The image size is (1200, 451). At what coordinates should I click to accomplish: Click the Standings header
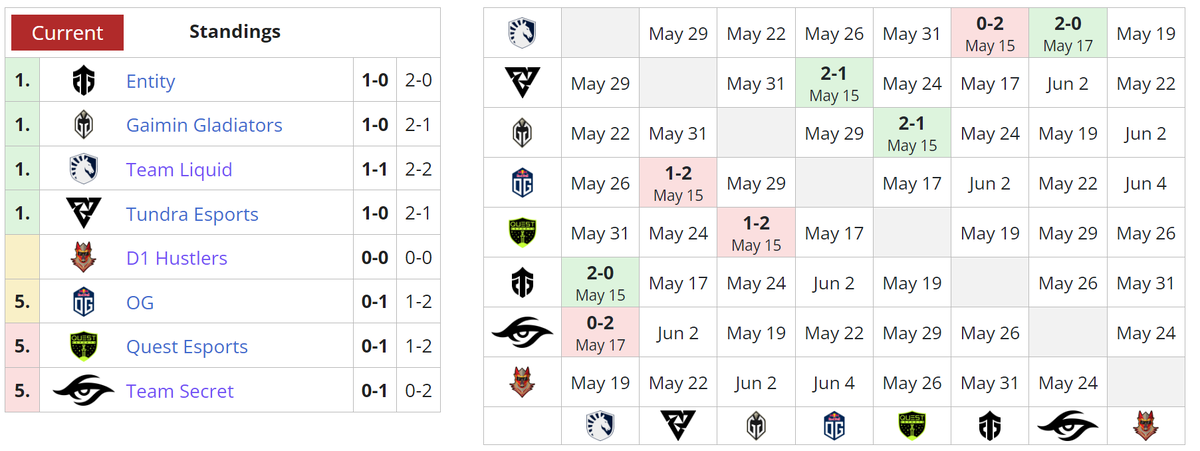(x=235, y=31)
